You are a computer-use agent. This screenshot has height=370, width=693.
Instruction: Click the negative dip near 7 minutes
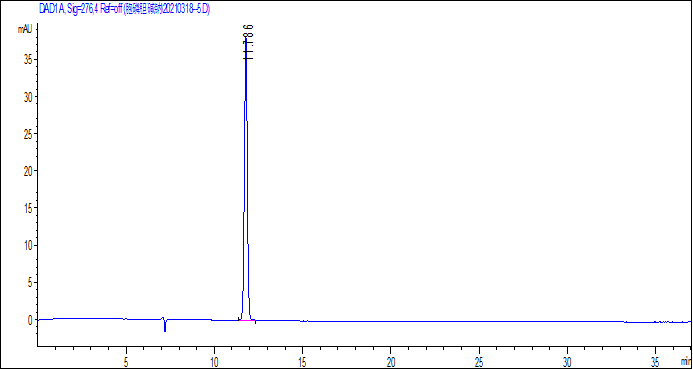click(x=165, y=325)
